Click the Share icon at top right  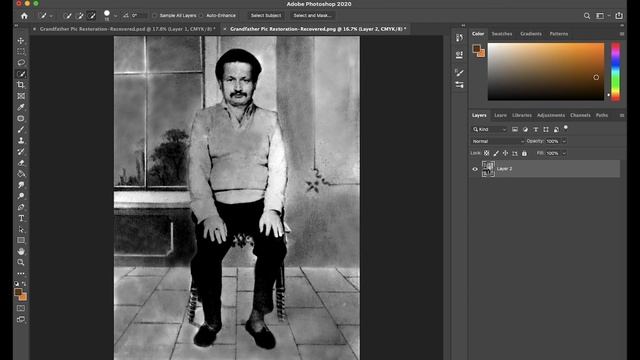pyautogui.click(x=619, y=16)
